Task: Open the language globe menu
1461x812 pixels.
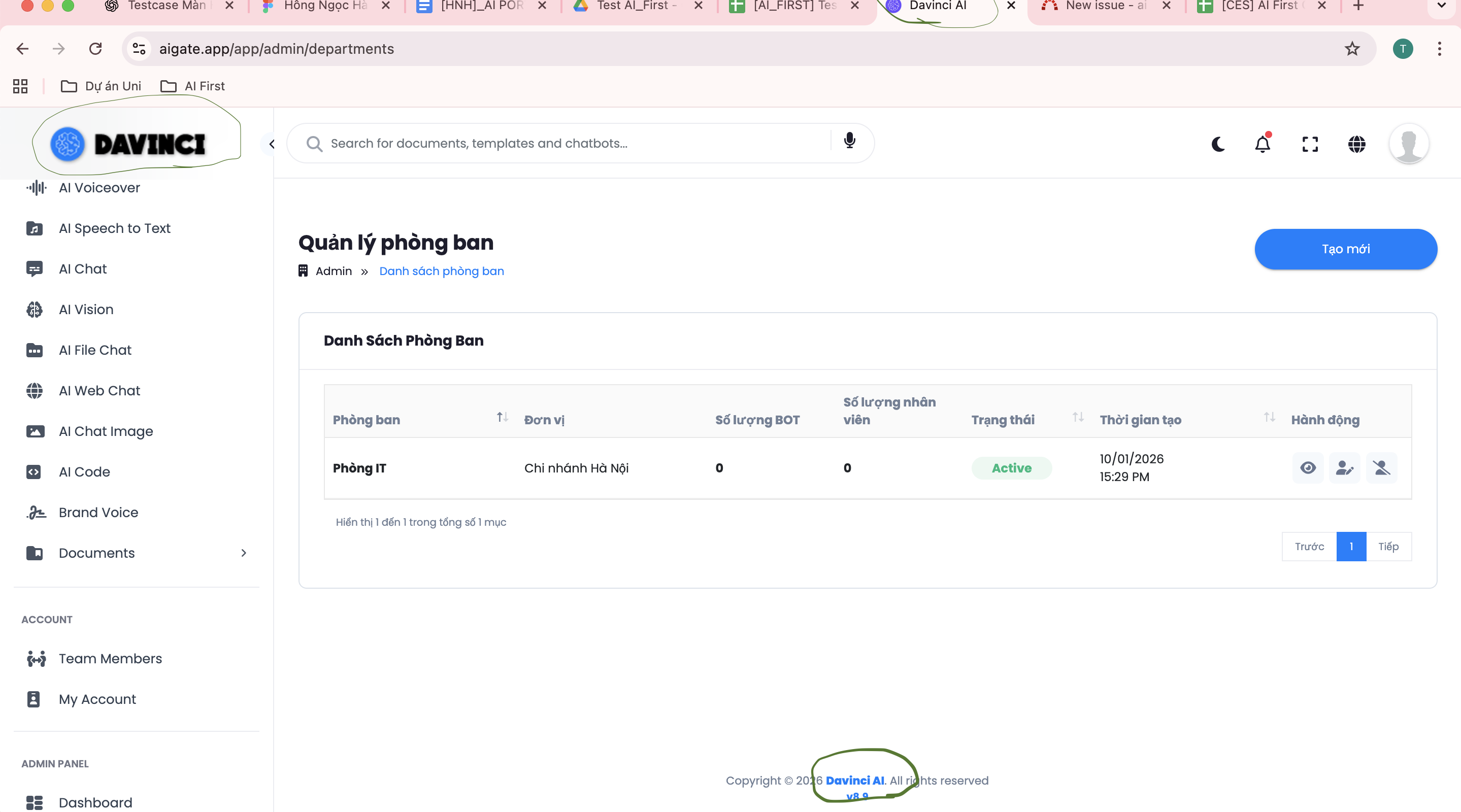Action: pyautogui.click(x=1356, y=144)
